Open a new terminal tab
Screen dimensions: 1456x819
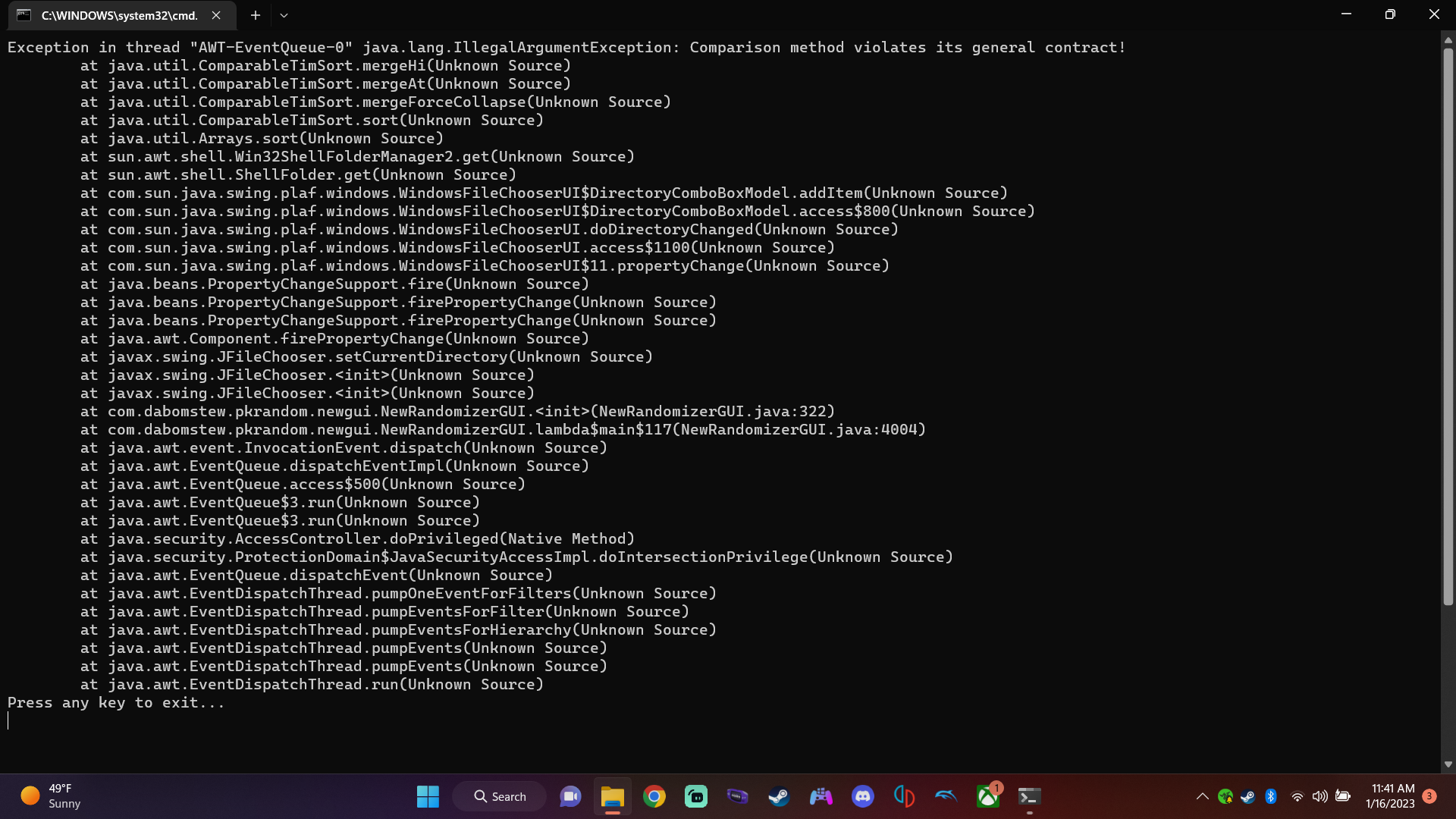click(255, 15)
